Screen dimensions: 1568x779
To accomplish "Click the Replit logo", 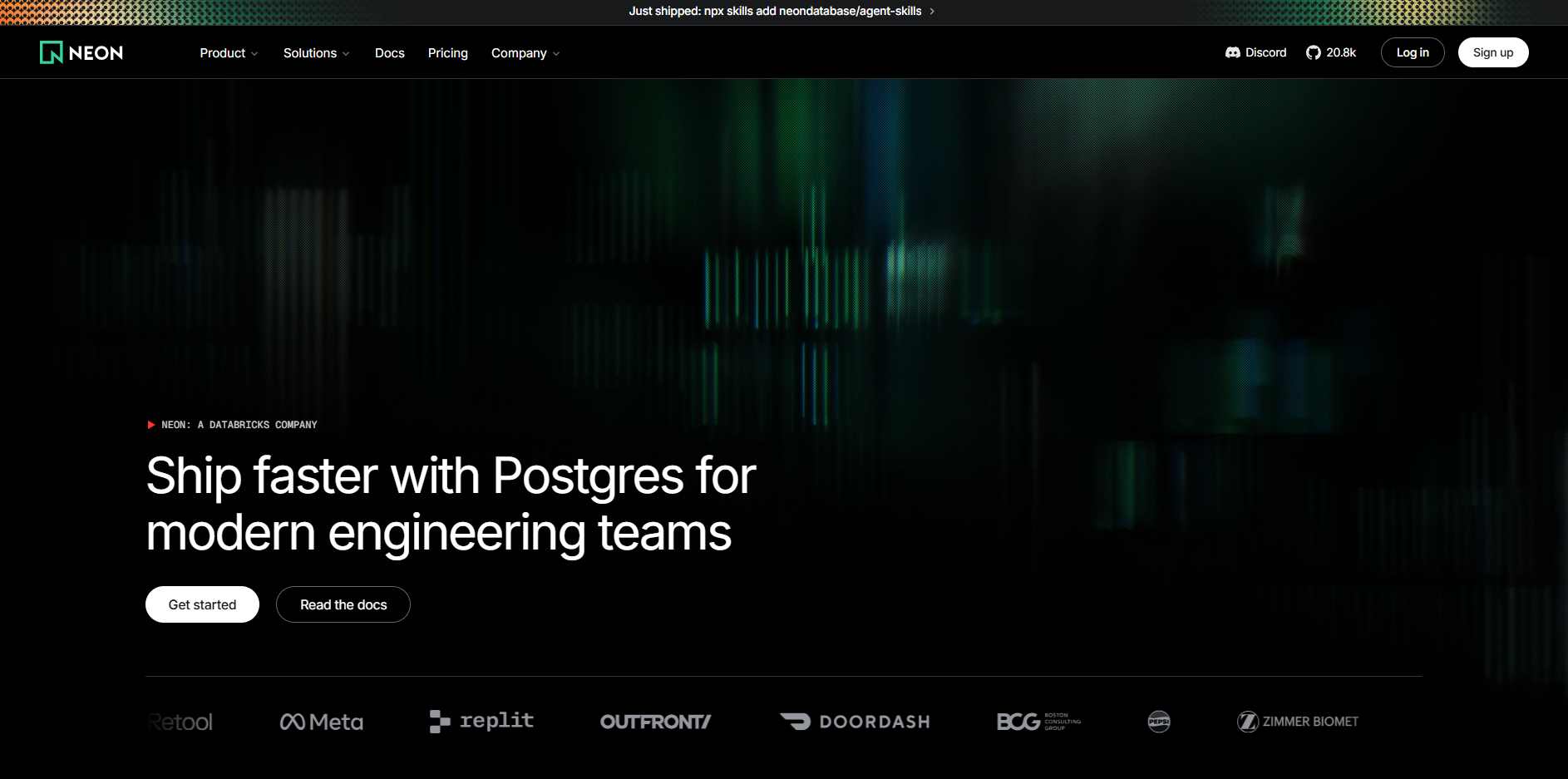I will (x=481, y=721).
